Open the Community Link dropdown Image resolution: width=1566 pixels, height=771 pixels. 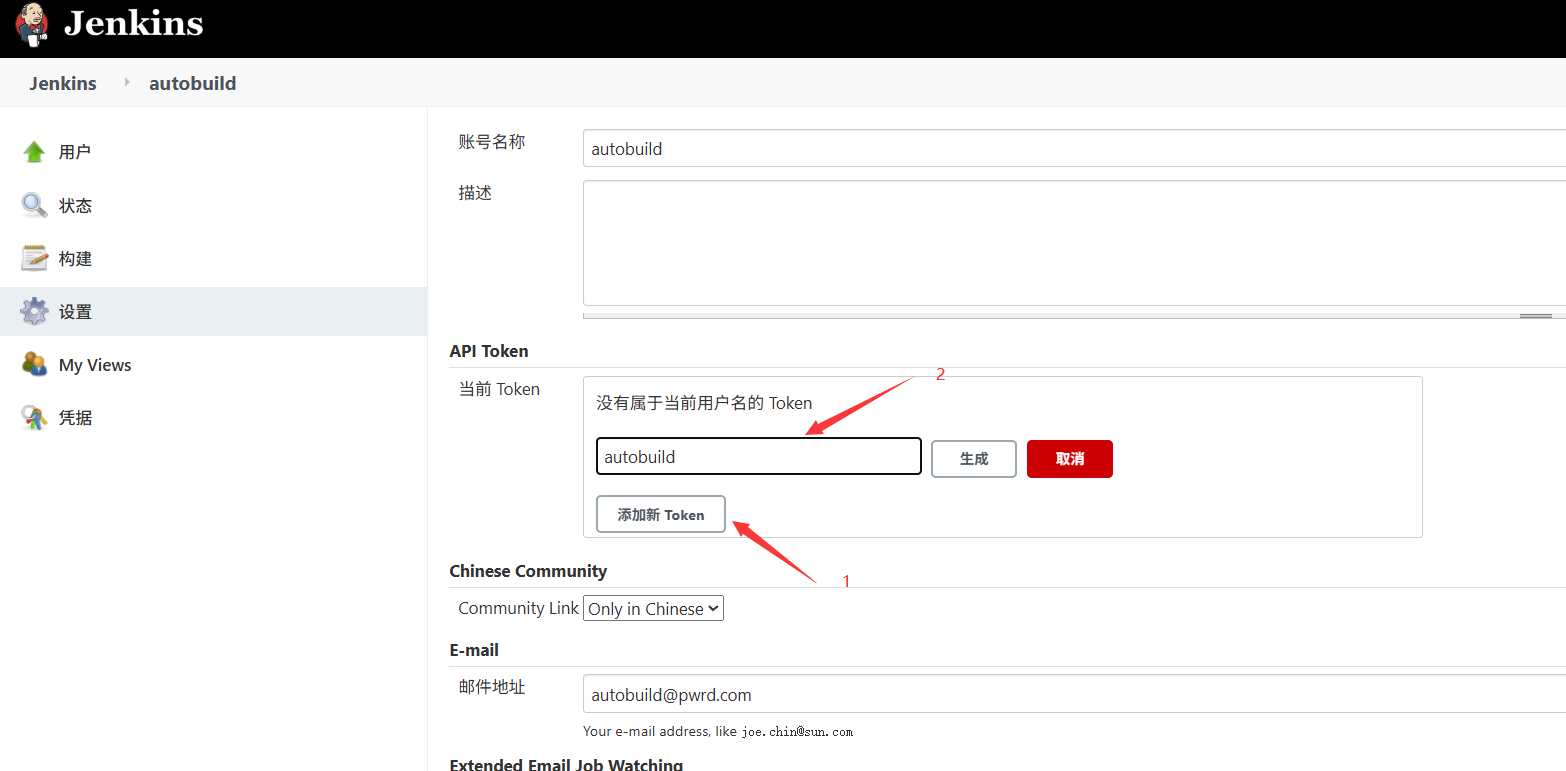pos(653,608)
